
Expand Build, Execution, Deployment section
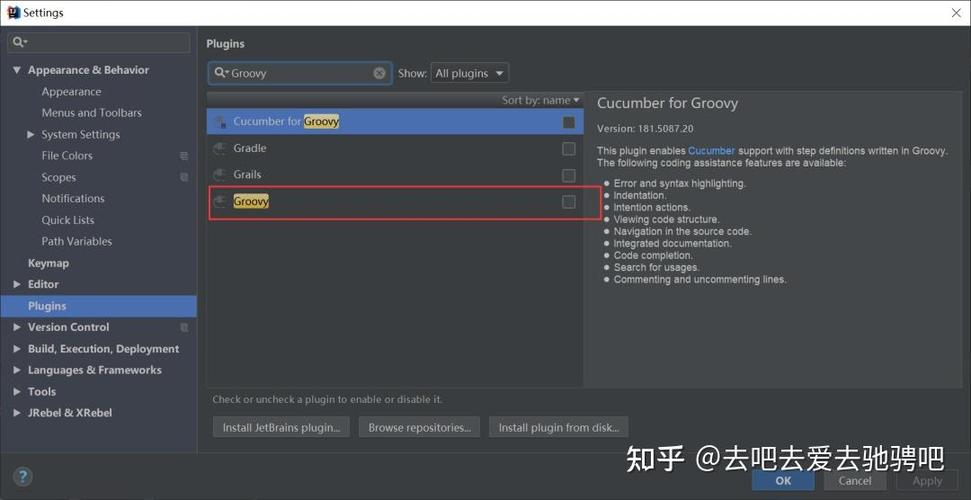[17, 349]
